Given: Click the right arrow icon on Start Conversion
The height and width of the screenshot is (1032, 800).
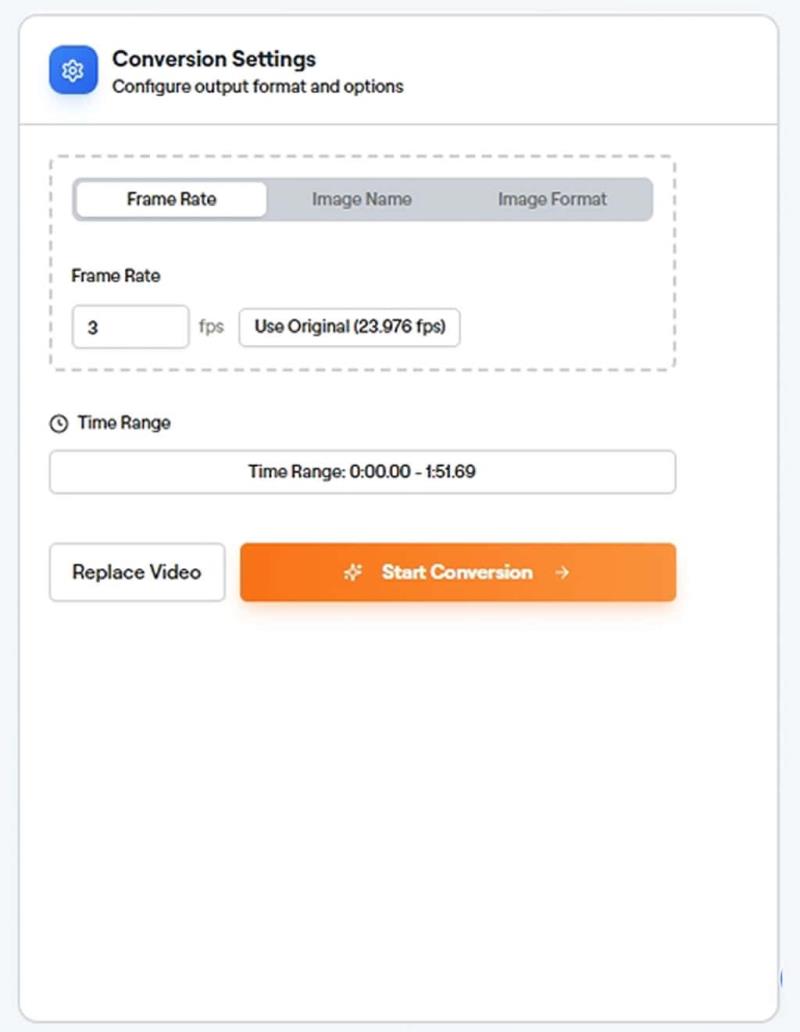Looking at the screenshot, I should [x=562, y=572].
